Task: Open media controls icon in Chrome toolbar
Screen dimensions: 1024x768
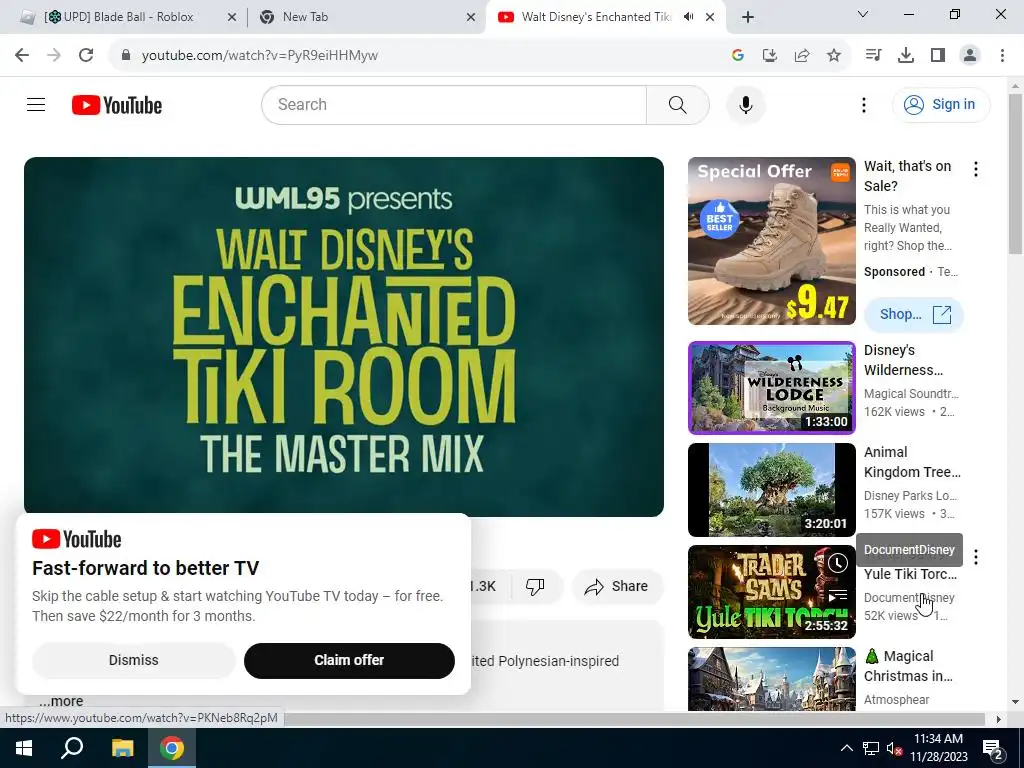Action: click(x=873, y=55)
